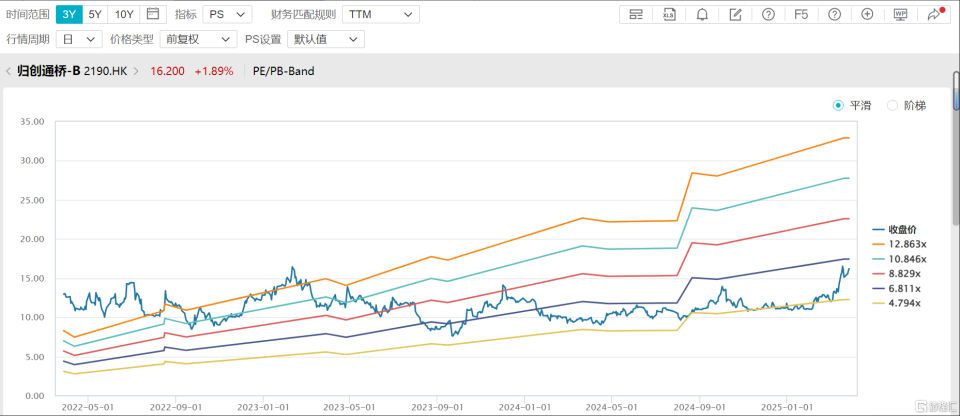Open the PE/PB-Band tab label
The height and width of the screenshot is (416, 960).
283,71
